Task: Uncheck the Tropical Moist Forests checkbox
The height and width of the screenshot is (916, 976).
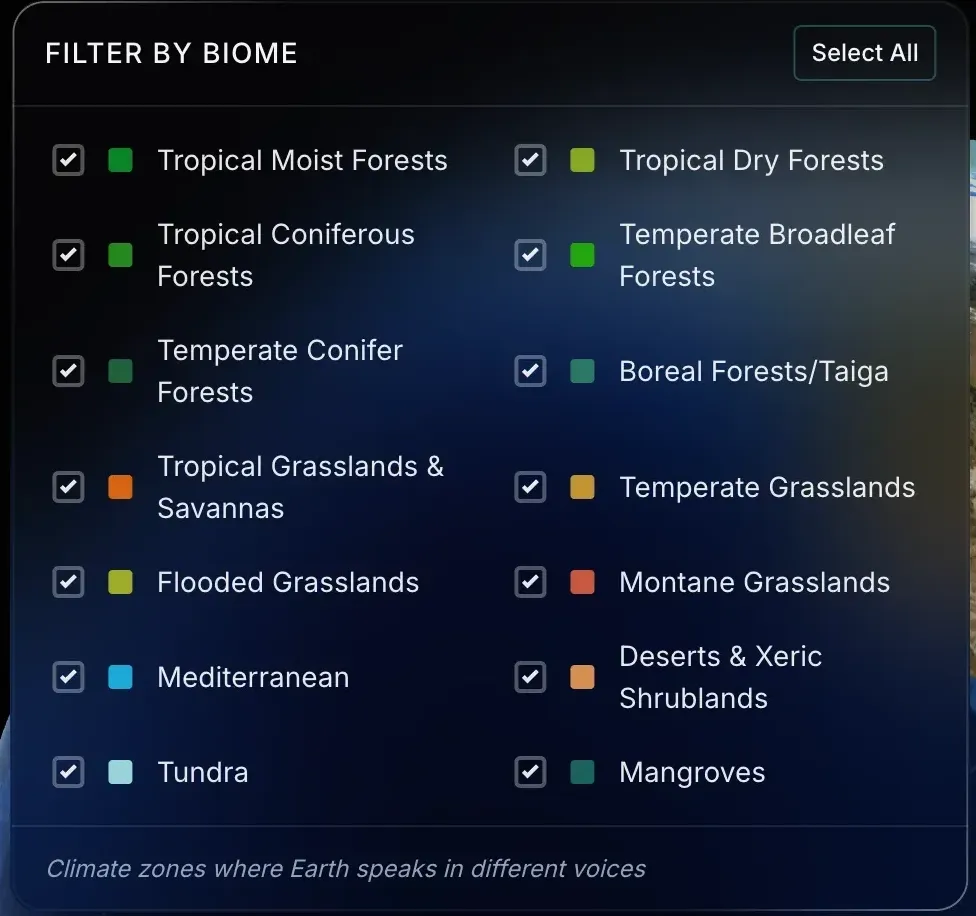Action: click(x=68, y=159)
